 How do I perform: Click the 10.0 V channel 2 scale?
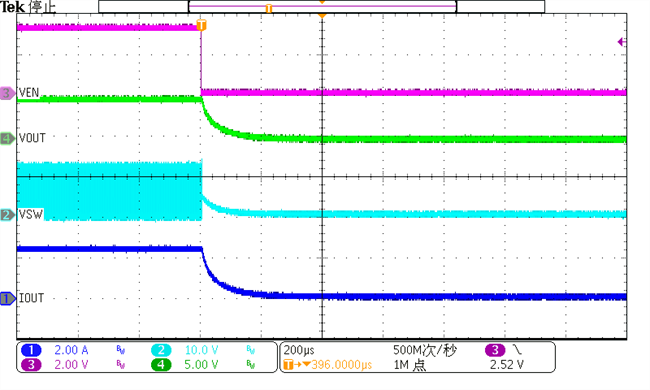[201, 350]
